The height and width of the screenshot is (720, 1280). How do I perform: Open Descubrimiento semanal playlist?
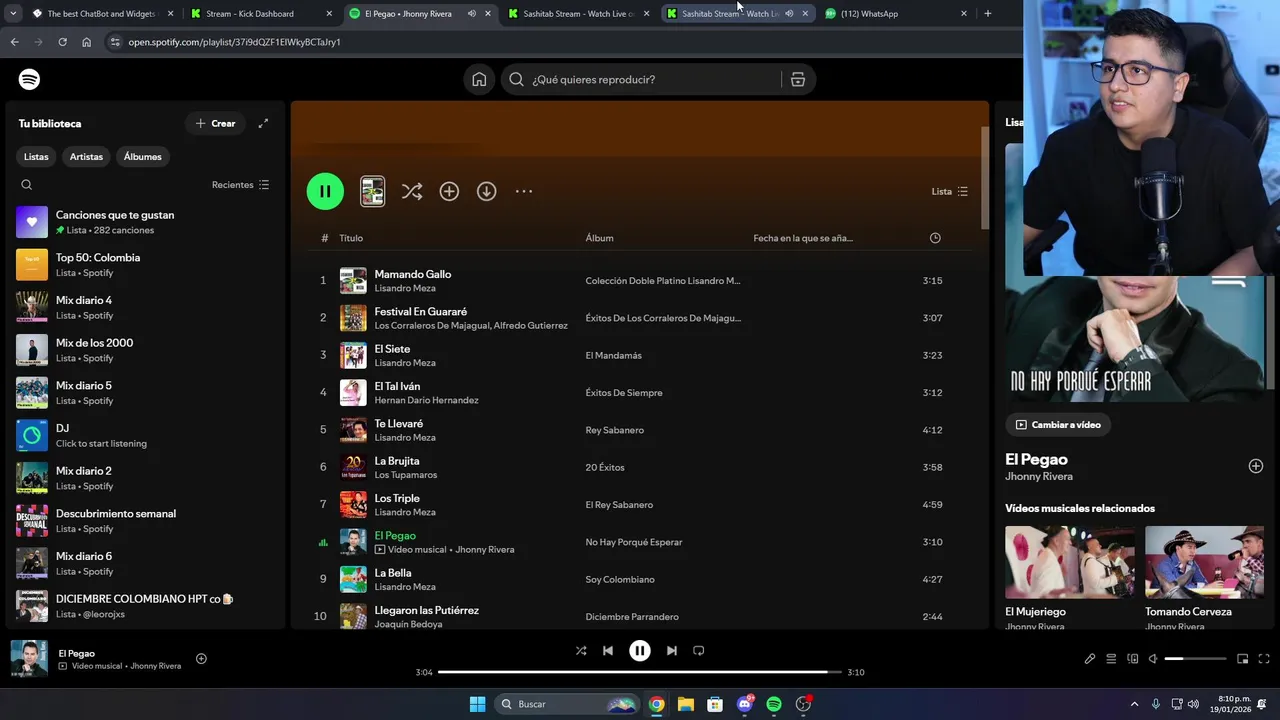(145, 520)
